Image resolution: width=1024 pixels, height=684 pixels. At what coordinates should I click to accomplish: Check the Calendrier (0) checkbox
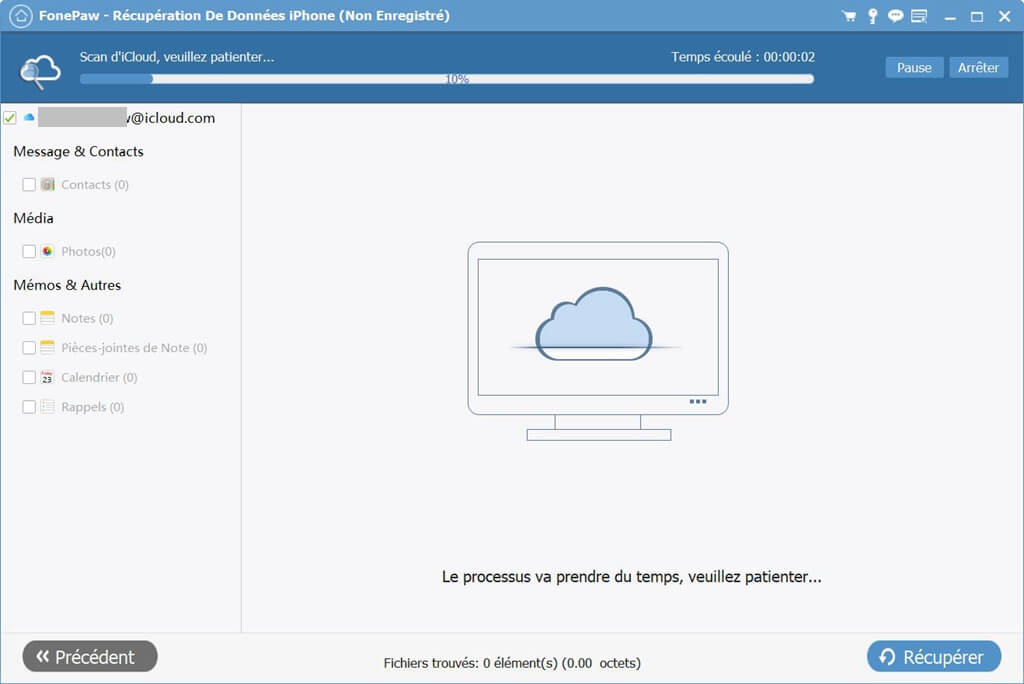[x=29, y=377]
